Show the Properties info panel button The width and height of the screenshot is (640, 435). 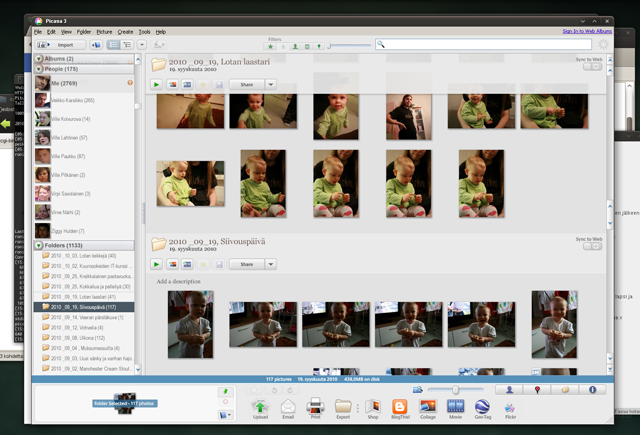point(592,390)
